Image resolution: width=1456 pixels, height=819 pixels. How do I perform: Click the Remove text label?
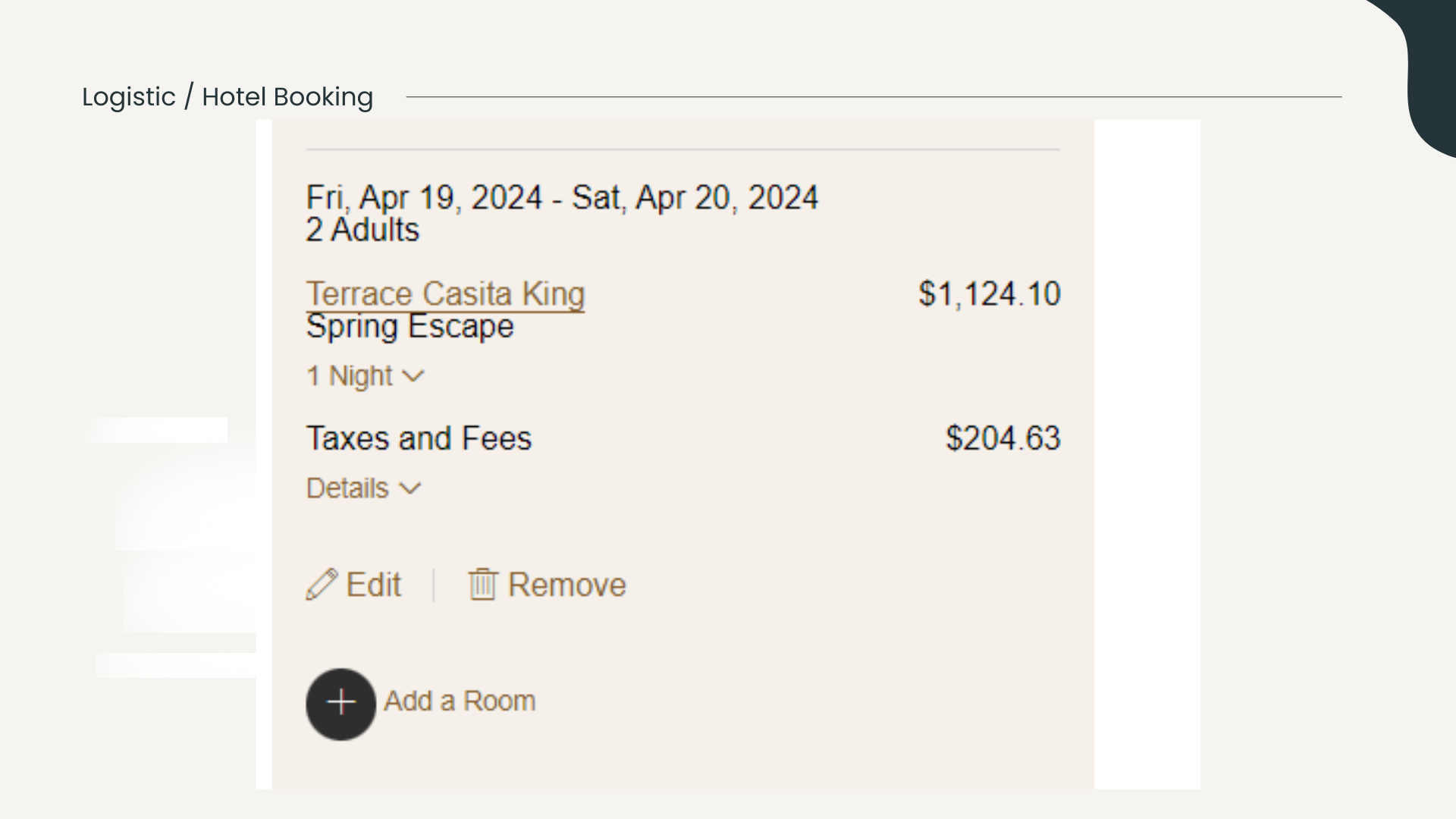pyautogui.click(x=566, y=585)
